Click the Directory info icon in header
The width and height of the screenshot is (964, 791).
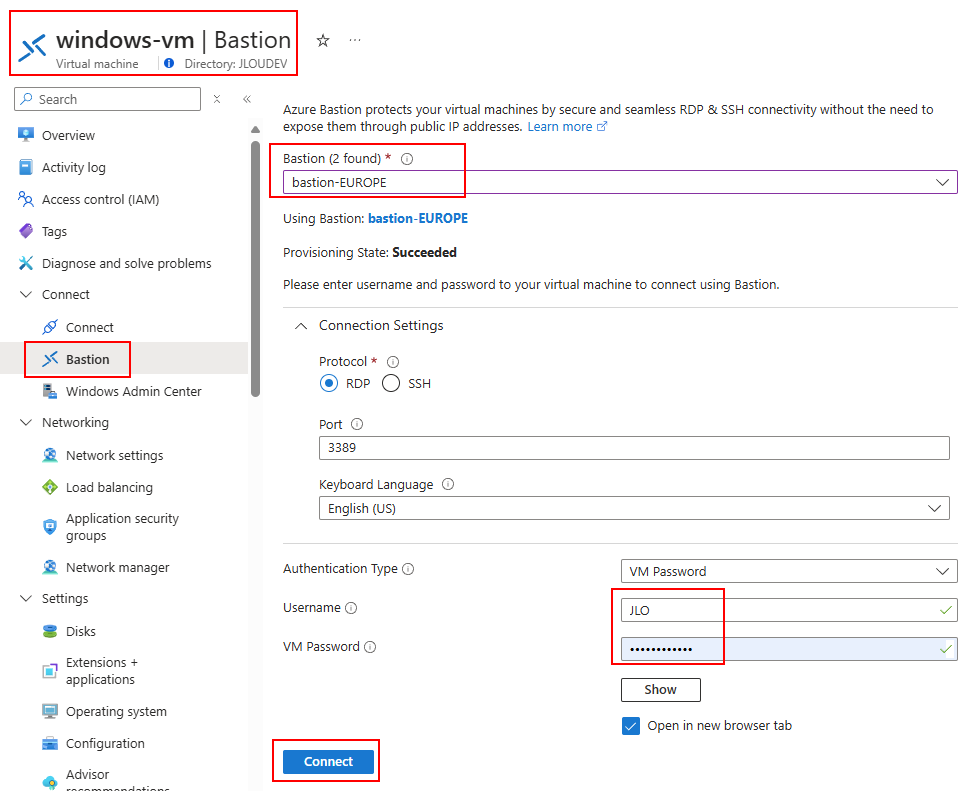169,63
